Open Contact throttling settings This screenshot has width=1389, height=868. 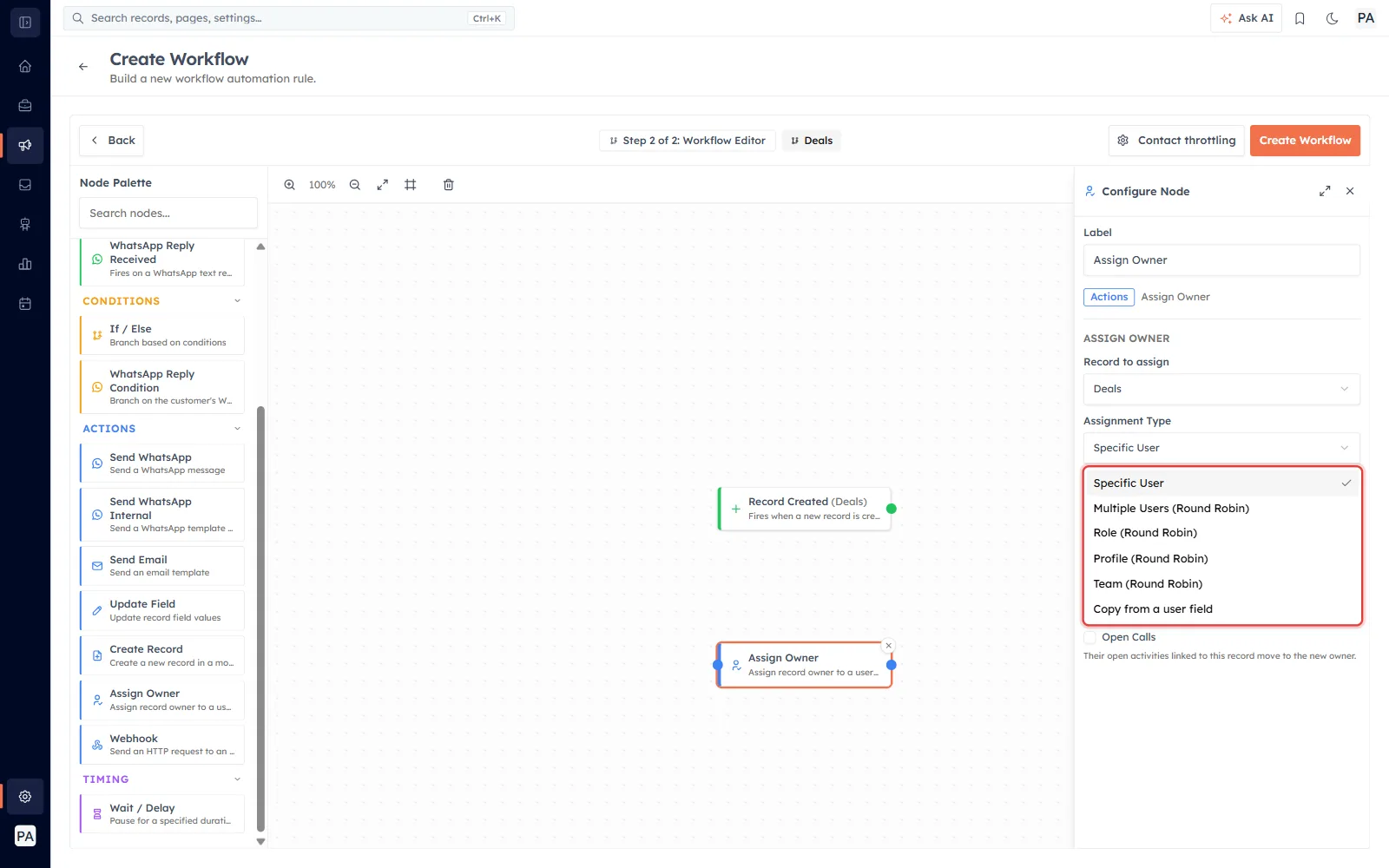1176,141
